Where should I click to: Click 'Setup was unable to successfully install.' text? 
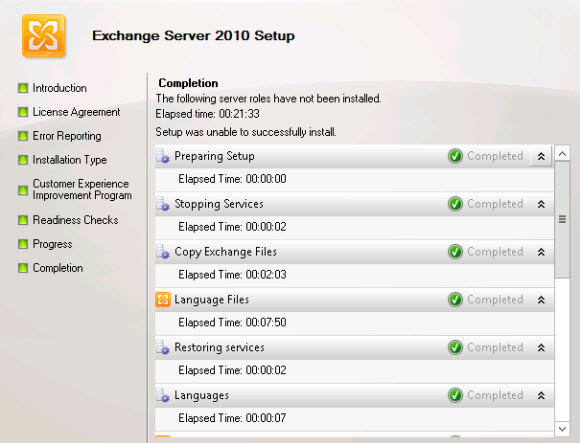pyautogui.click(x=246, y=132)
